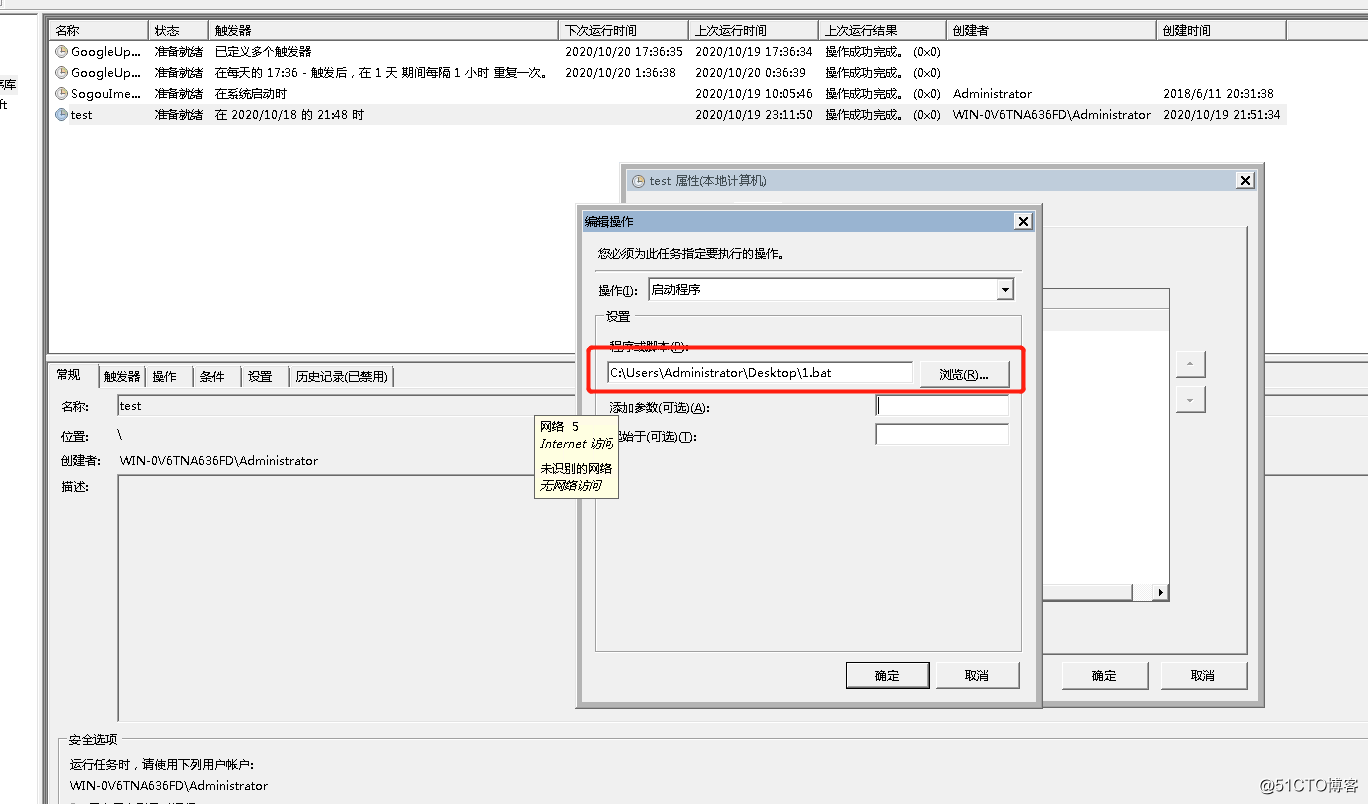The width and height of the screenshot is (1368, 804).
Task: Click 准备就绪 status in the SogouIme... row
Action: pos(179,94)
